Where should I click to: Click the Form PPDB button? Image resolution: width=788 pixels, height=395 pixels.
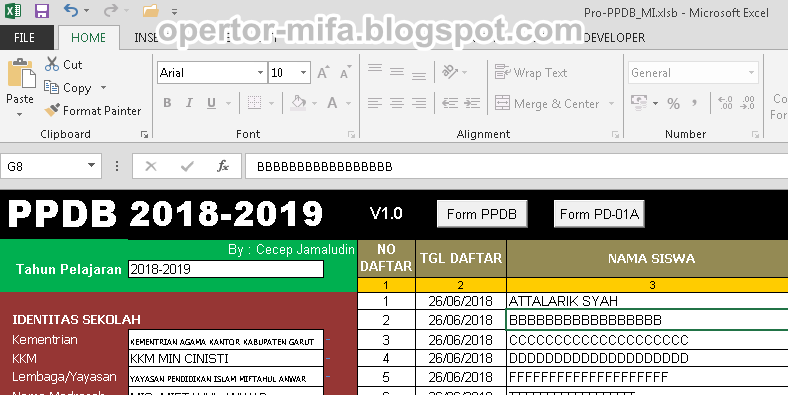(482, 214)
